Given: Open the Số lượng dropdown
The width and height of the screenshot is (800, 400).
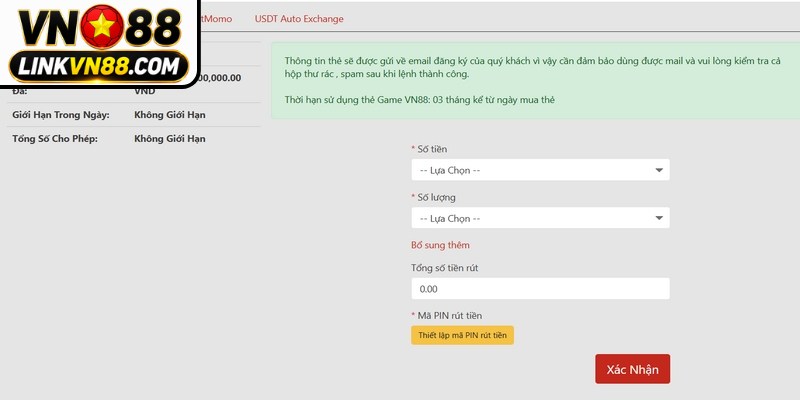Looking at the screenshot, I should point(540,218).
